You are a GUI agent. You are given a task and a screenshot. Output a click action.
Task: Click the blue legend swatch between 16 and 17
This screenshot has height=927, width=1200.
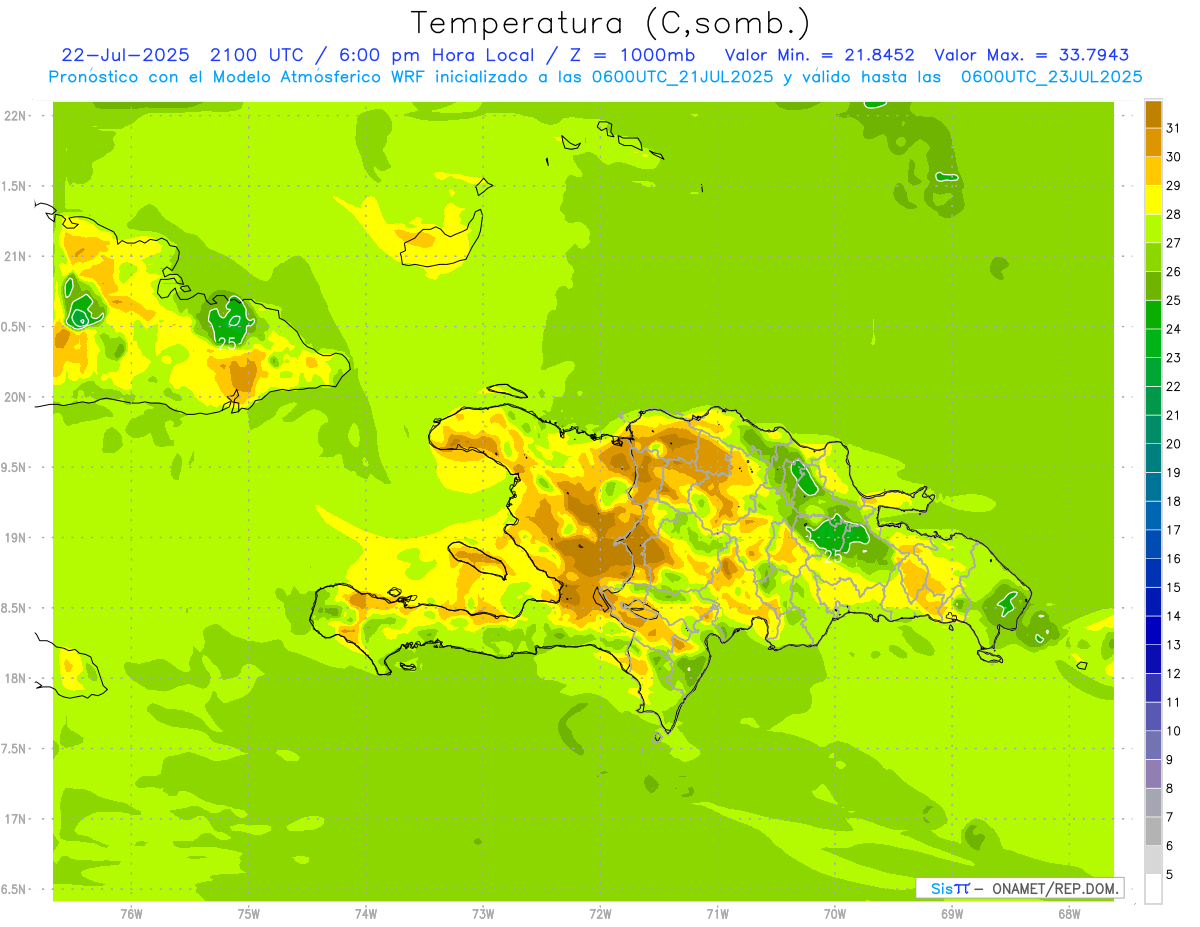1153,544
